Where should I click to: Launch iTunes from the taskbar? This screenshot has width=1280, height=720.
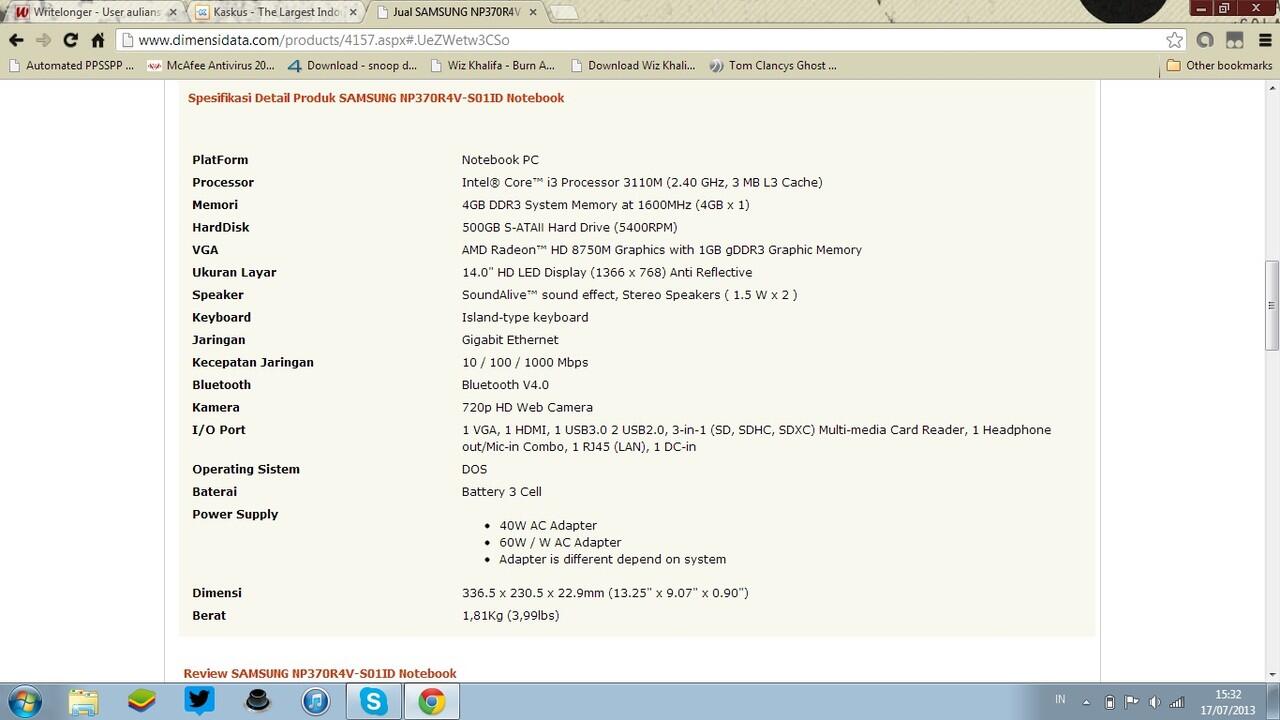[x=315, y=701]
